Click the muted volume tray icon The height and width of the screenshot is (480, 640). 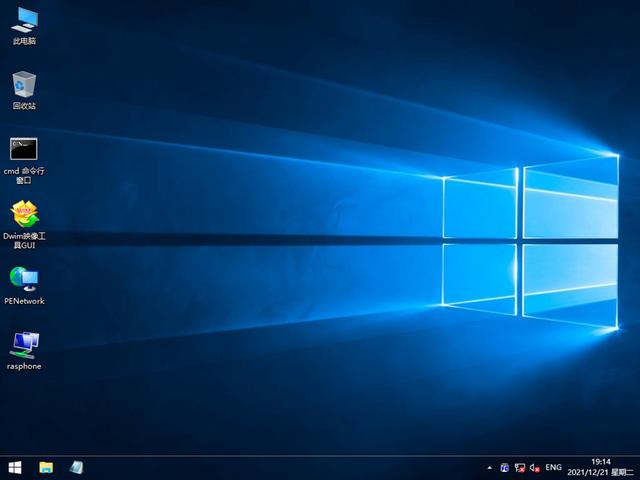[x=535, y=468]
